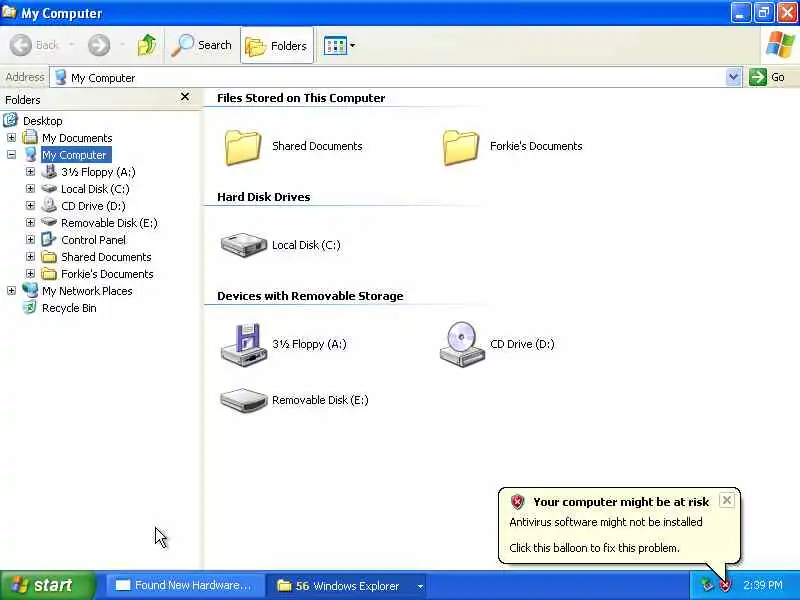Expand Shared Documents tree node

[x=30, y=257]
